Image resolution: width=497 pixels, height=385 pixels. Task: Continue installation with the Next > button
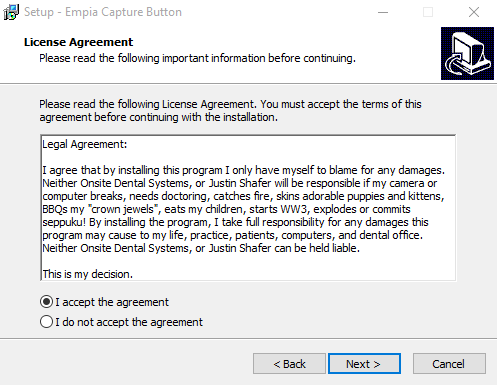(x=364, y=364)
